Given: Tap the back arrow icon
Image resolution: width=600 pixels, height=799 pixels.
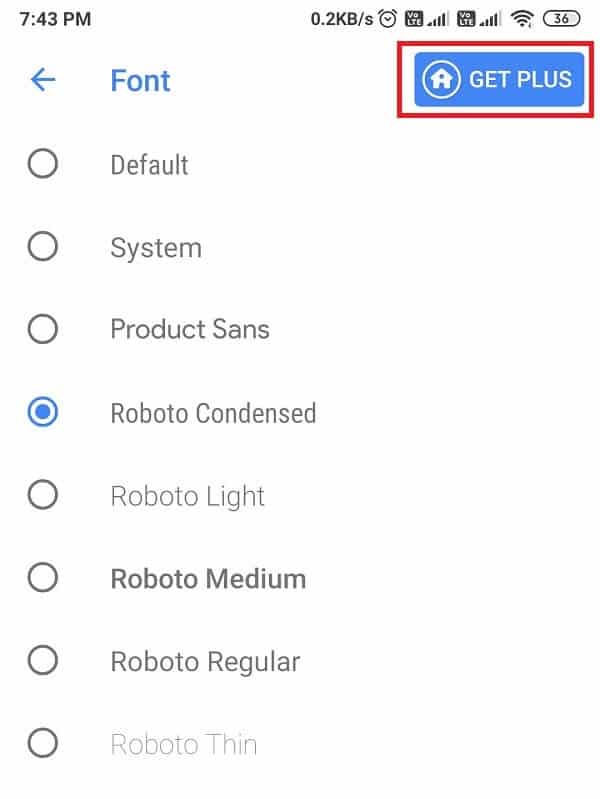Looking at the screenshot, I should pyautogui.click(x=43, y=80).
